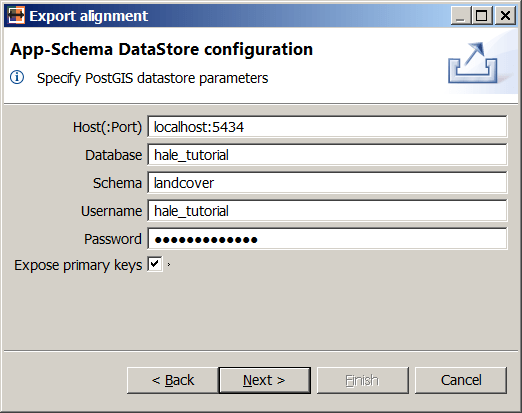Viewport: 522px width, 413px height.
Task: Cancel the export wizard
Action: tap(461, 380)
